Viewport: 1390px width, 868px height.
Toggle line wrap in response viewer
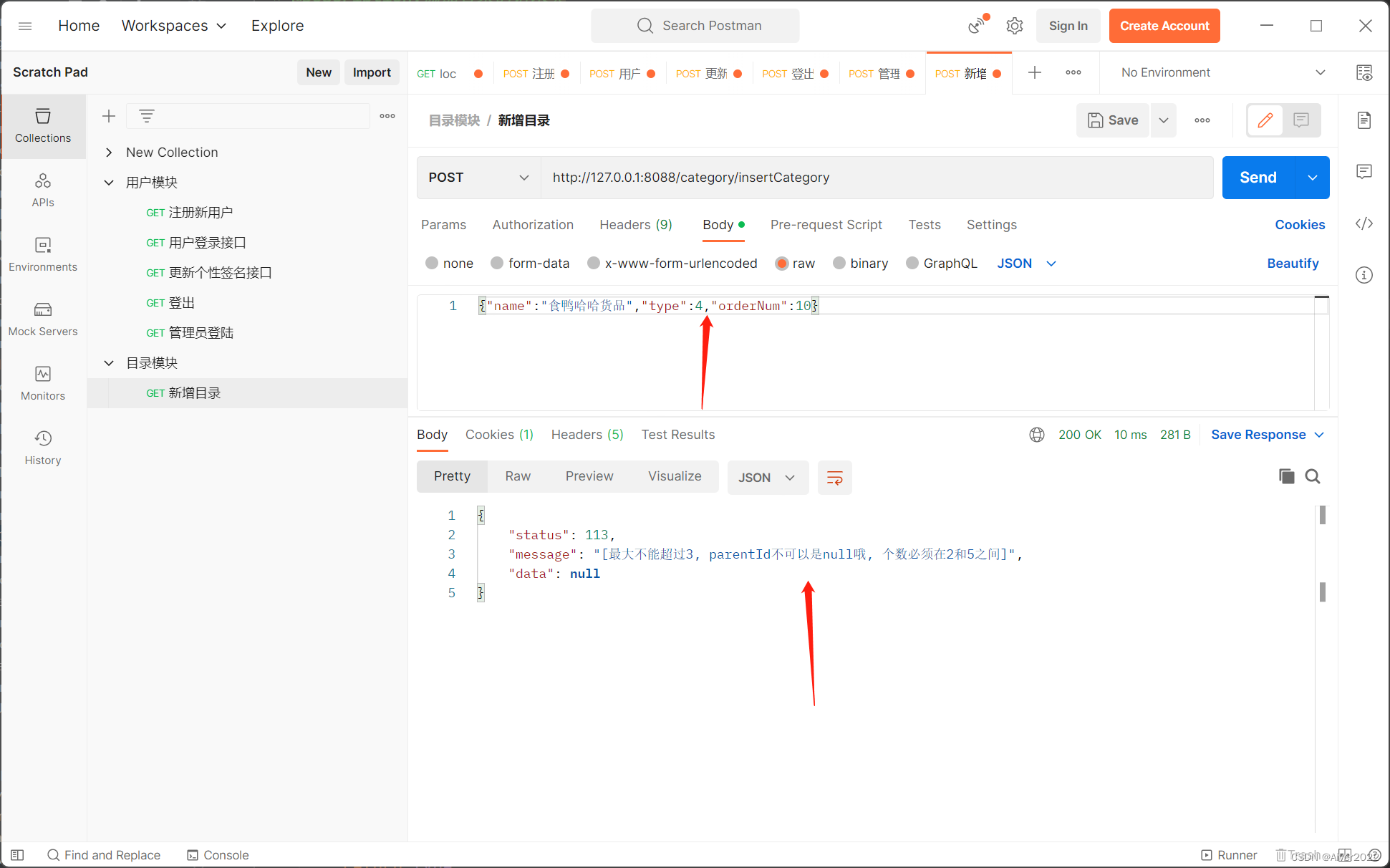[834, 478]
